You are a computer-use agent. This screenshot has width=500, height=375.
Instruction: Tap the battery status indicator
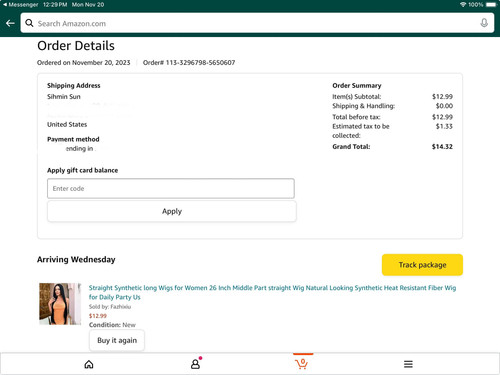click(x=491, y=5)
